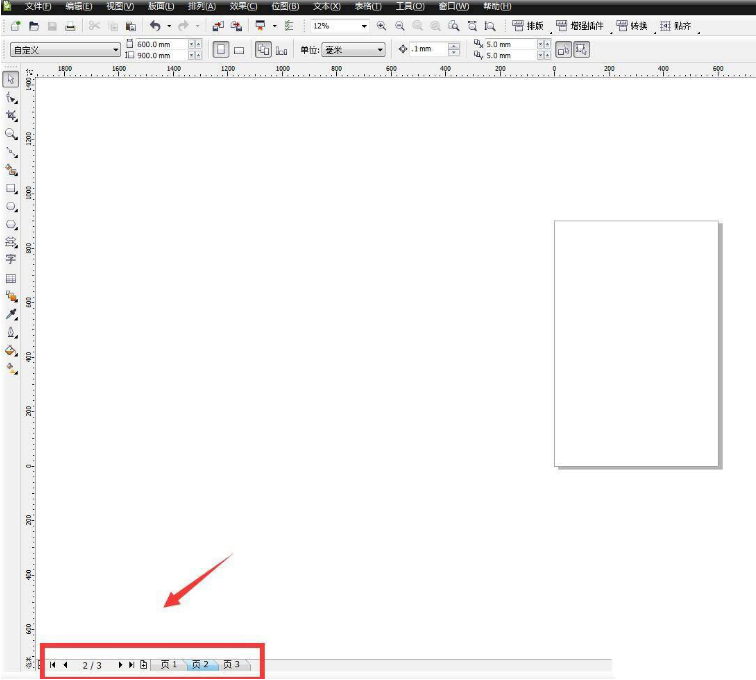The height and width of the screenshot is (680, 756).
Task: Open the 自定义 paper type dropdown
Action: pos(65,50)
